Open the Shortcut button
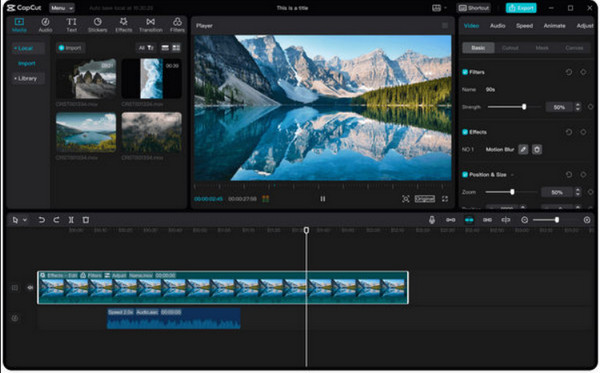The width and height of the screenshot is (600, 373). (474, 8)
